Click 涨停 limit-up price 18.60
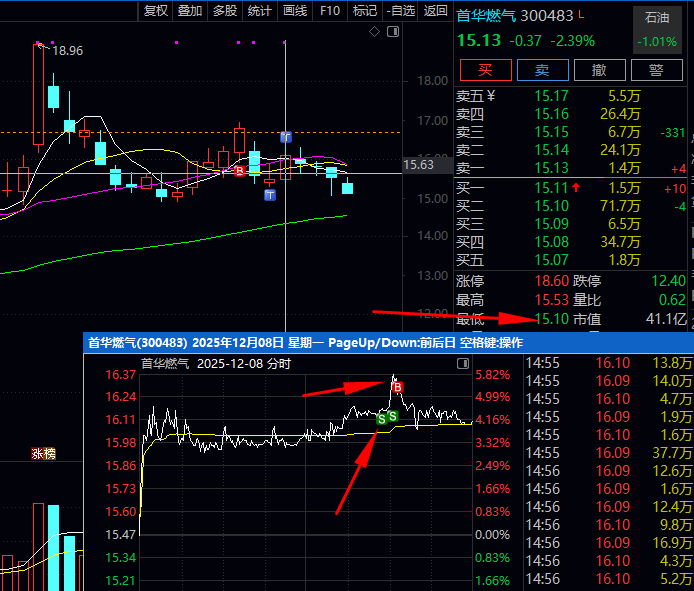 [x=551, y=281]
